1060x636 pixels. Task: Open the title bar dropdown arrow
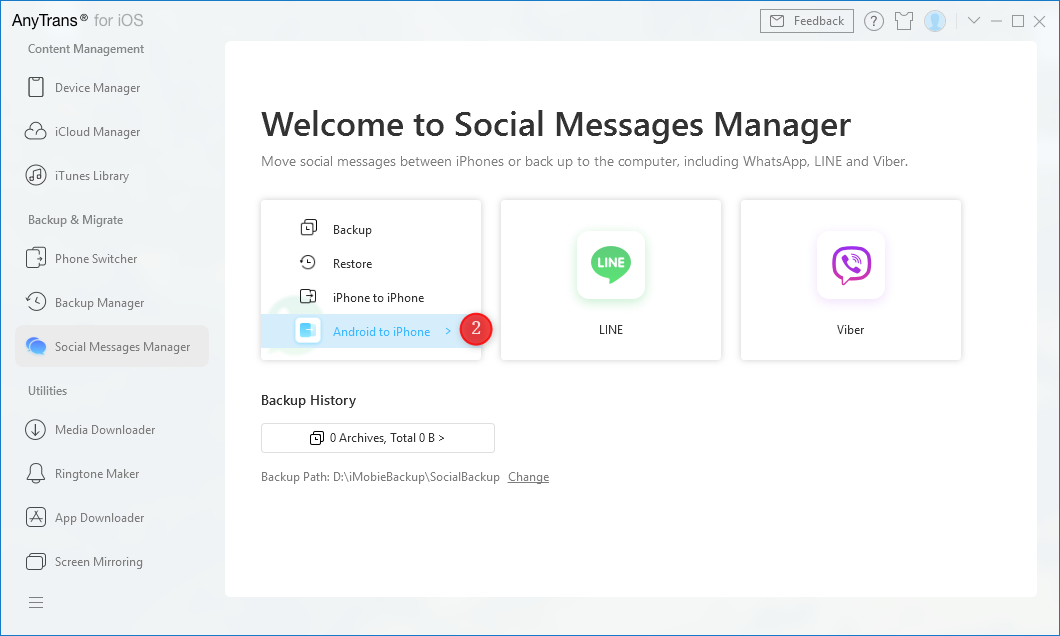(974, 21)
